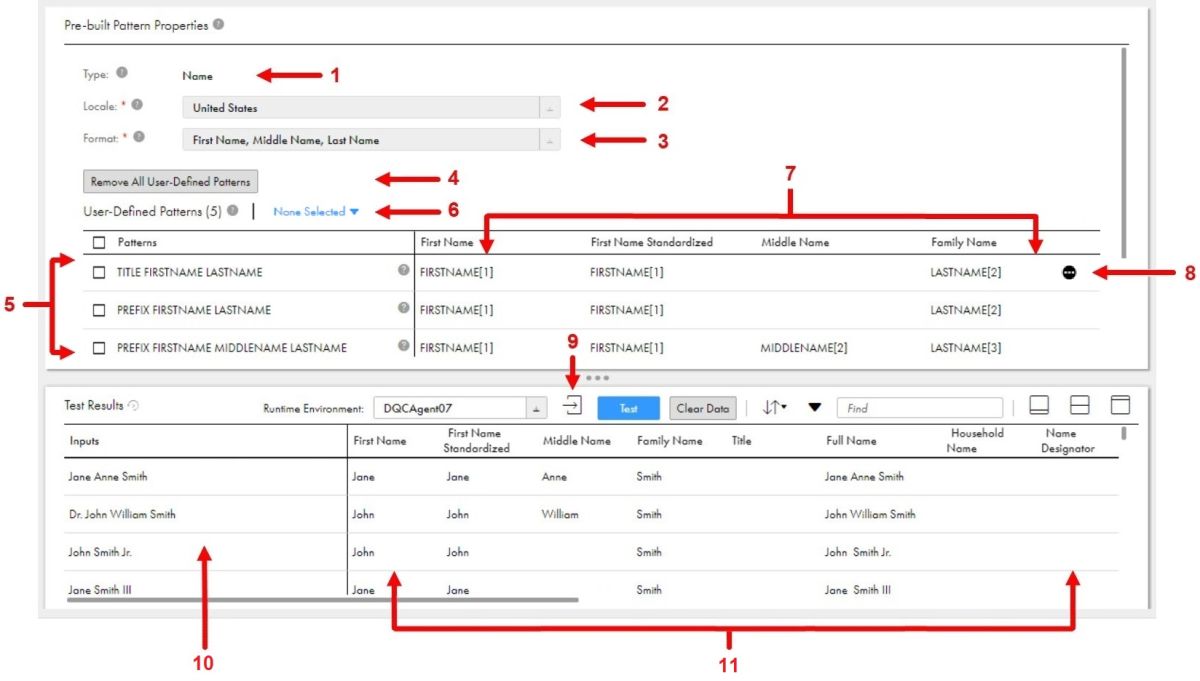Click the Clear Data button

pyautogui.click(x=703, y=408)
